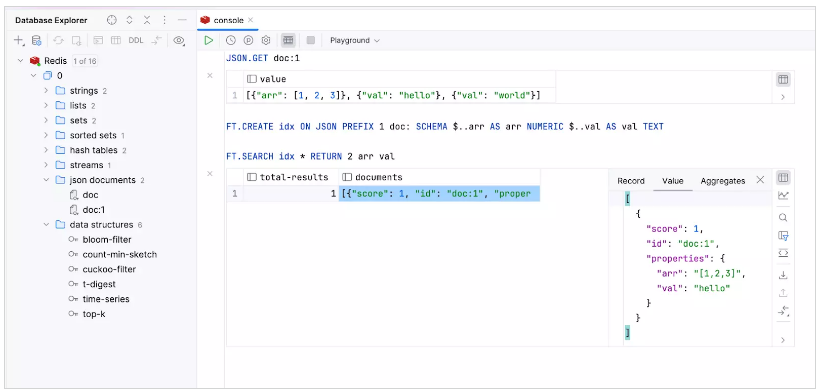Close the console tab
The height and width of the screenshot is (392, 822).
point(251,20)
